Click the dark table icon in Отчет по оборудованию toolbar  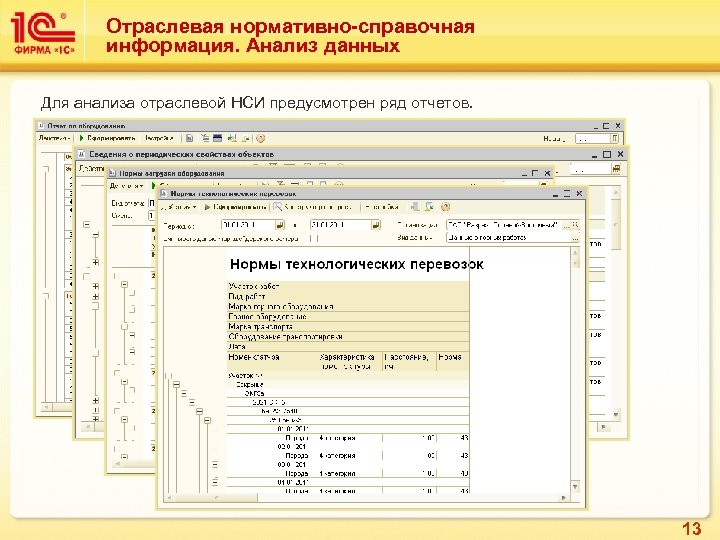point(218,138)
